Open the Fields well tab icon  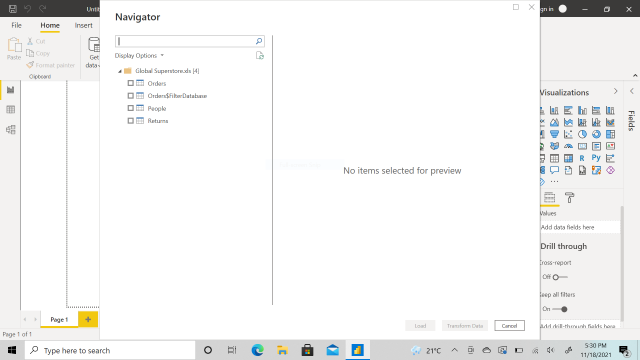pos(550,198)
